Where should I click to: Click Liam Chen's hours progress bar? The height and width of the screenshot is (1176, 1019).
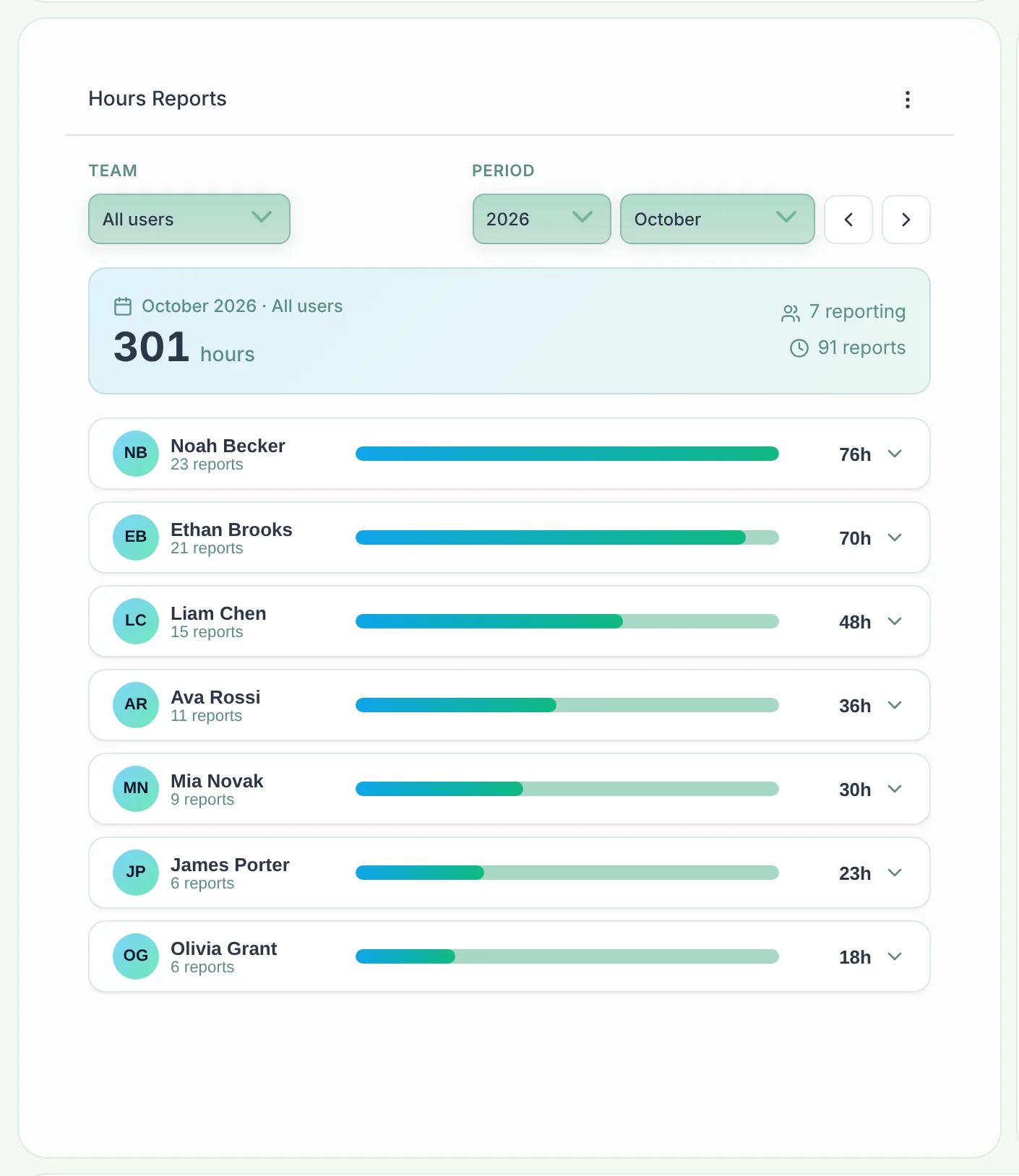point(567,621)
